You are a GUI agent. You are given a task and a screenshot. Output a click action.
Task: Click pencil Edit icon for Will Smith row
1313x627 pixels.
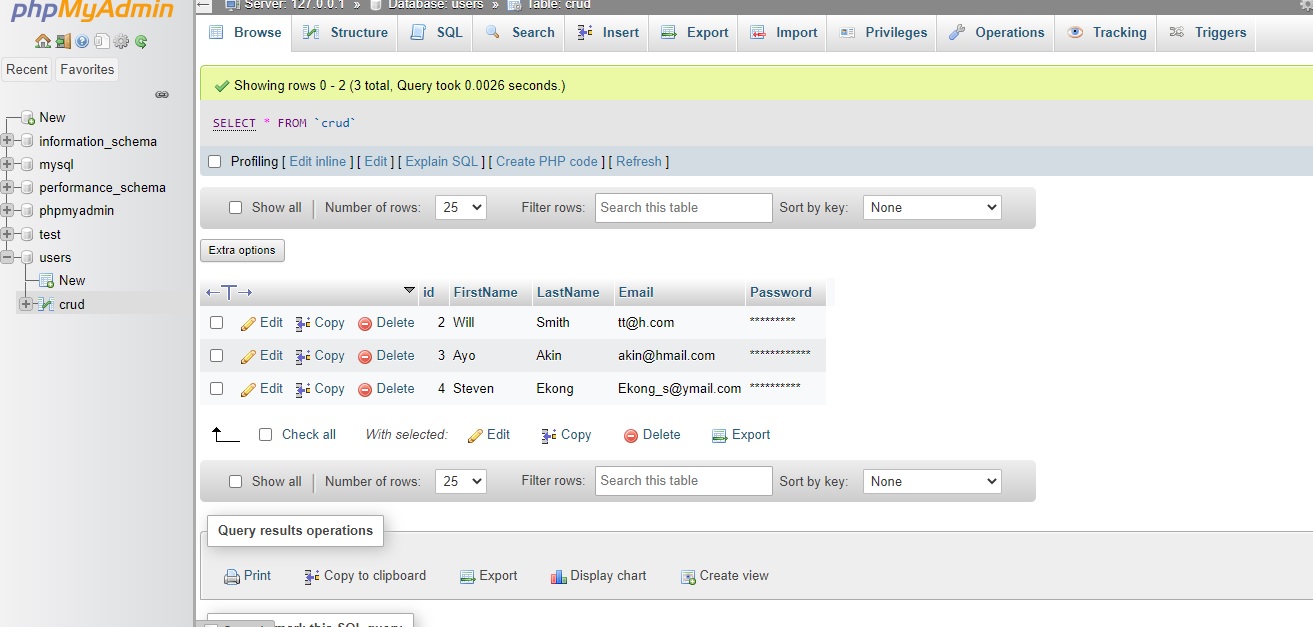click(x=249, y=323)
